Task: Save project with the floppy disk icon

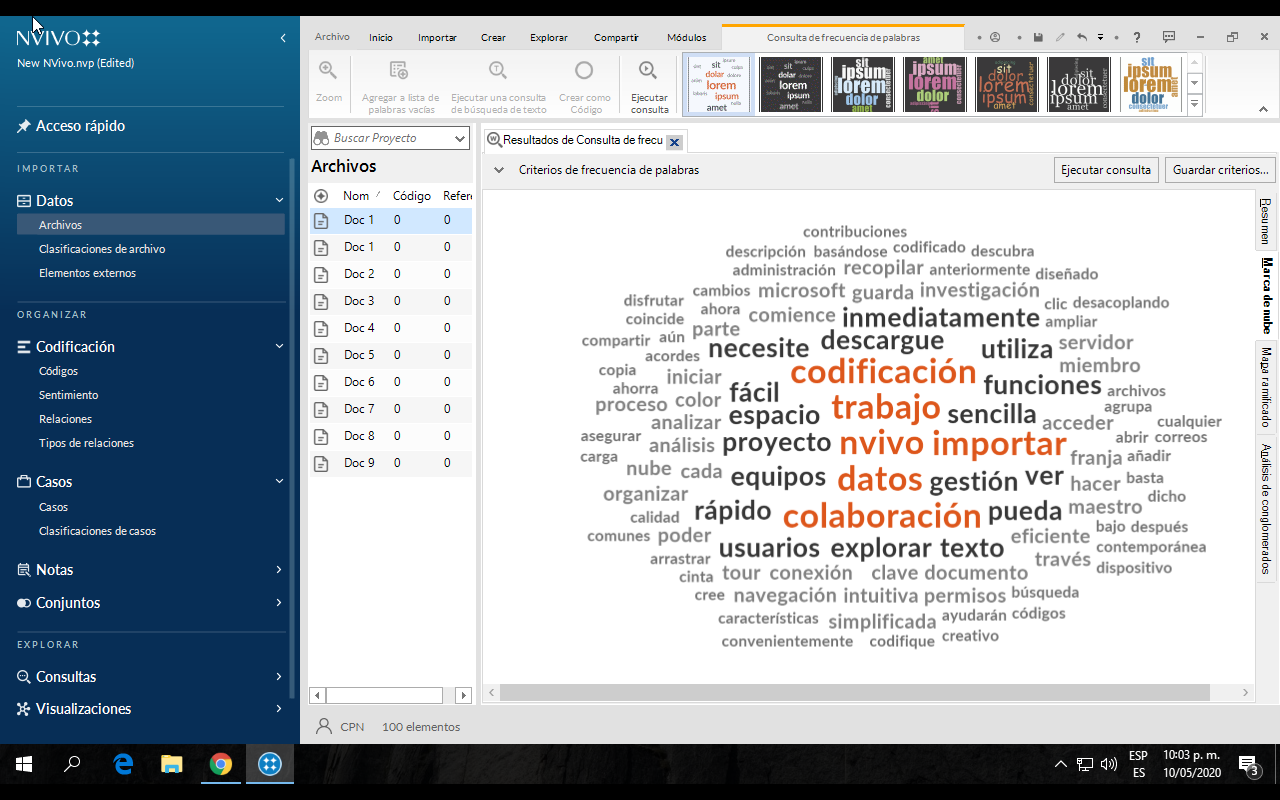Action: [x=1038, y=37]
